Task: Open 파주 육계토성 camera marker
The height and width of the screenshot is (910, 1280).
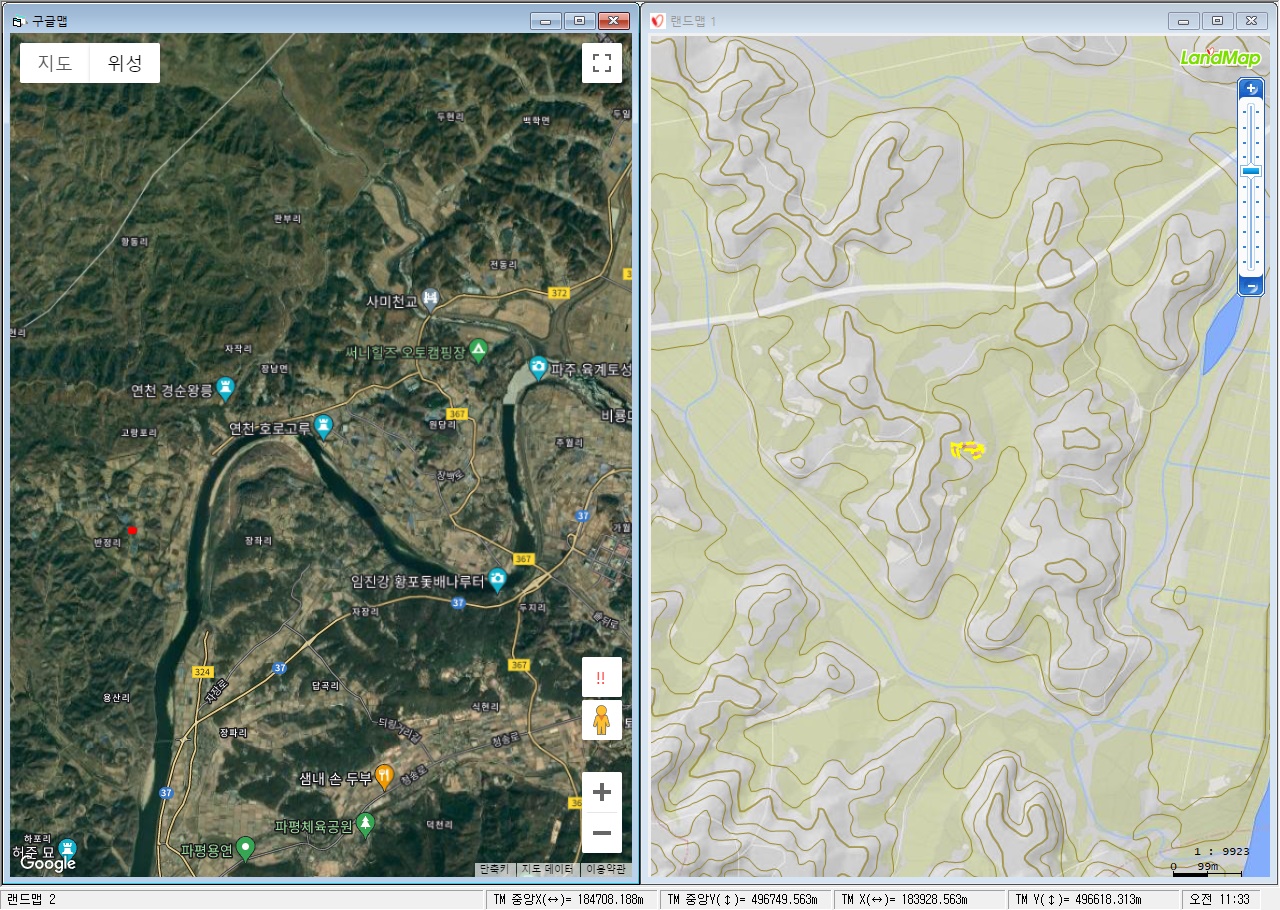Action: tap(538, 368)
